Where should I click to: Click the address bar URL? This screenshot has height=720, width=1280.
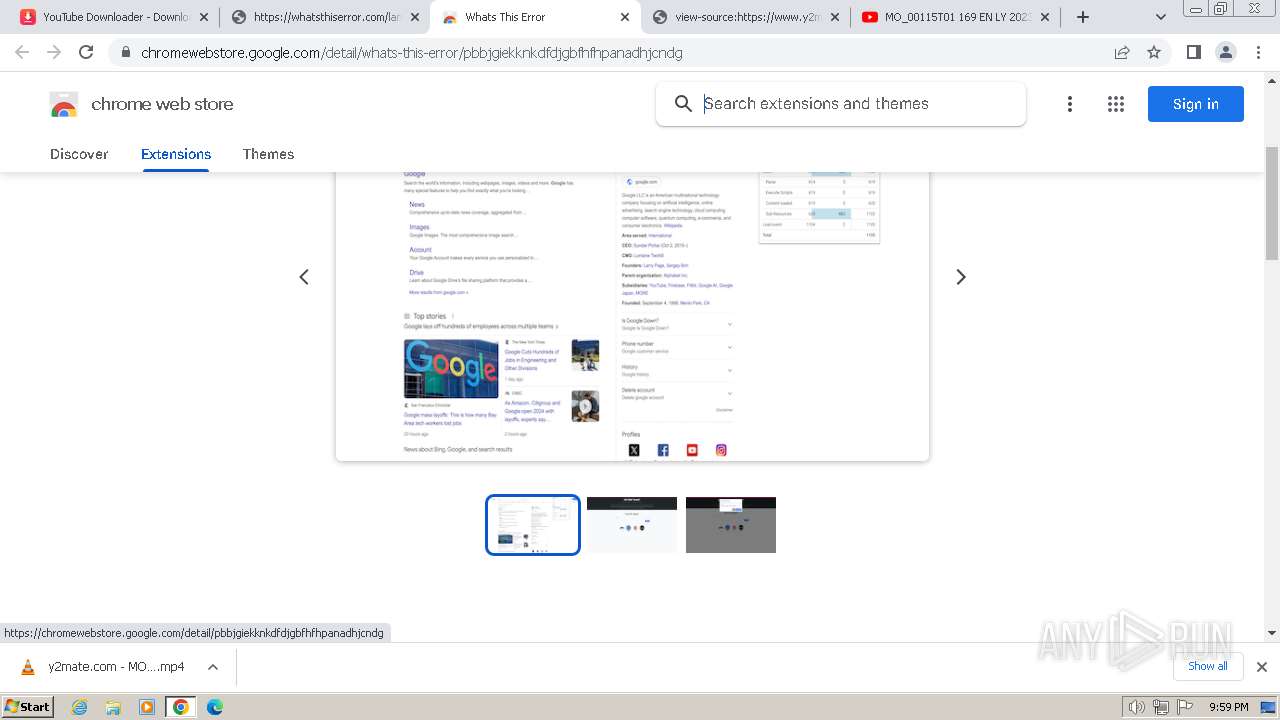pos(412,53)
